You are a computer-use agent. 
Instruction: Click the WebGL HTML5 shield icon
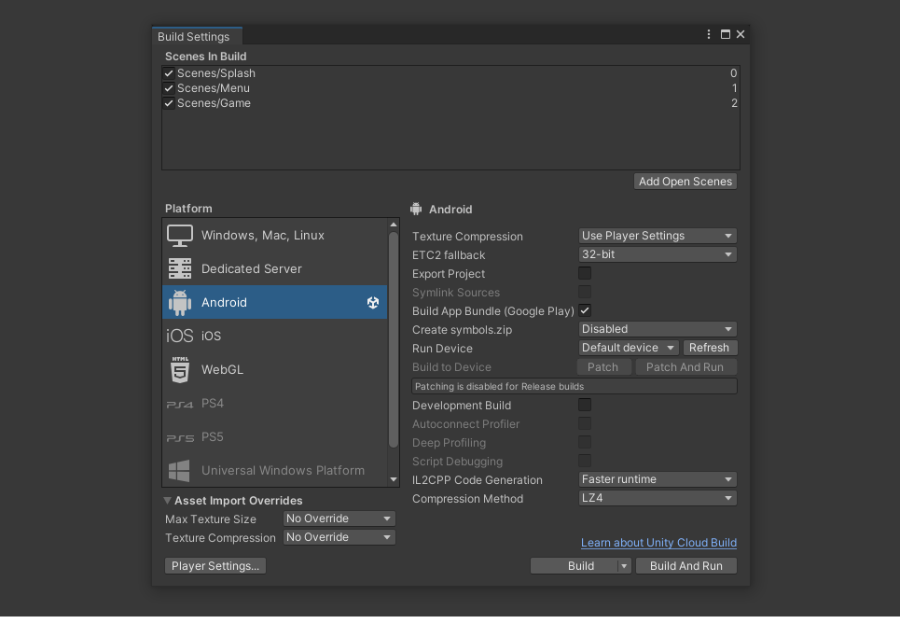pyautogui.click(x=180, y=369)
